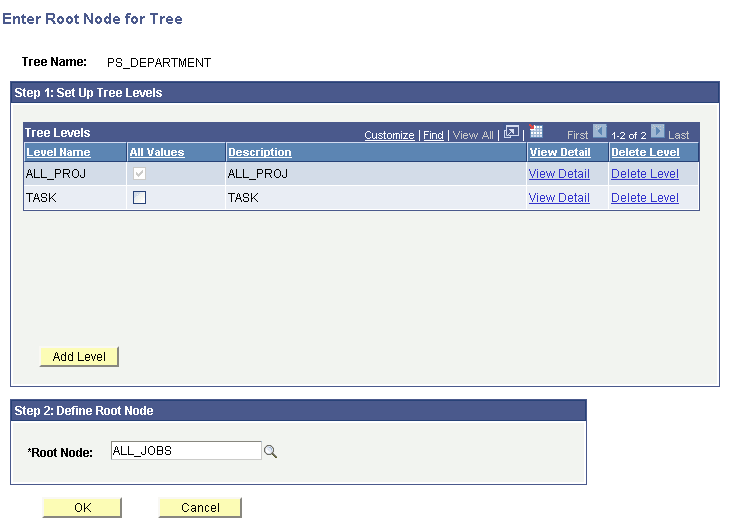Select ALL_PROJ level name cell
This screenshot has height=526, width=730.
tap(56, 174)
